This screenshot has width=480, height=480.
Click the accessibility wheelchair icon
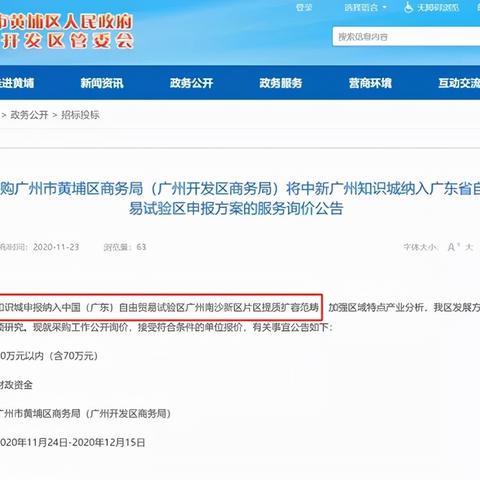(x=409, y=7)
